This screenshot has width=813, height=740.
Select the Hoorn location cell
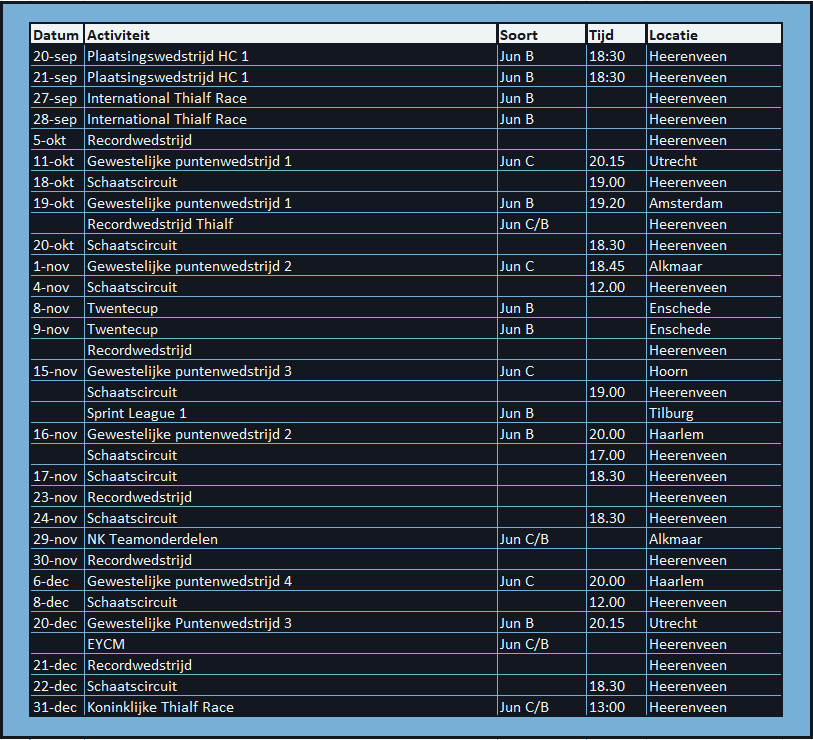coord(668,371)
